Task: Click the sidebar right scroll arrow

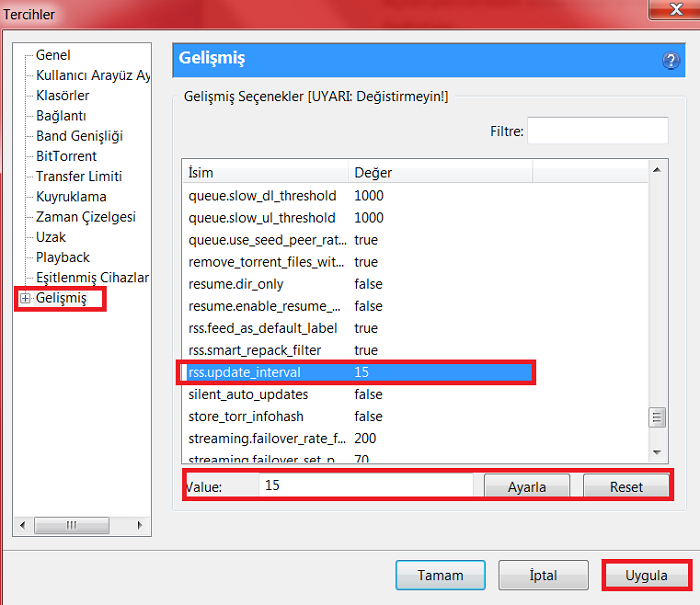Action: (x=140, y=525)
